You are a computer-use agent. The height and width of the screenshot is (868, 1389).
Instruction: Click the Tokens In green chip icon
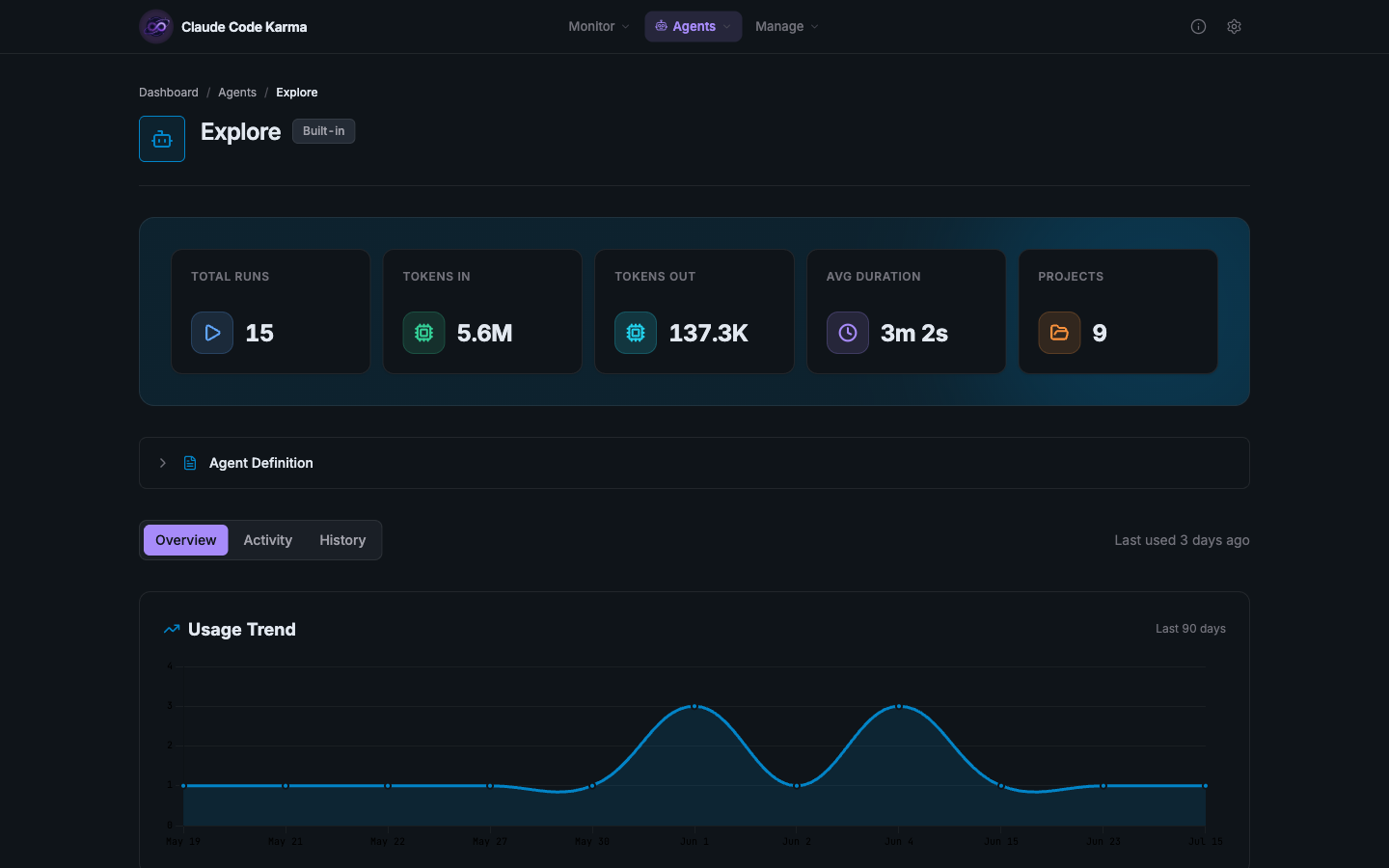point(423,333)
